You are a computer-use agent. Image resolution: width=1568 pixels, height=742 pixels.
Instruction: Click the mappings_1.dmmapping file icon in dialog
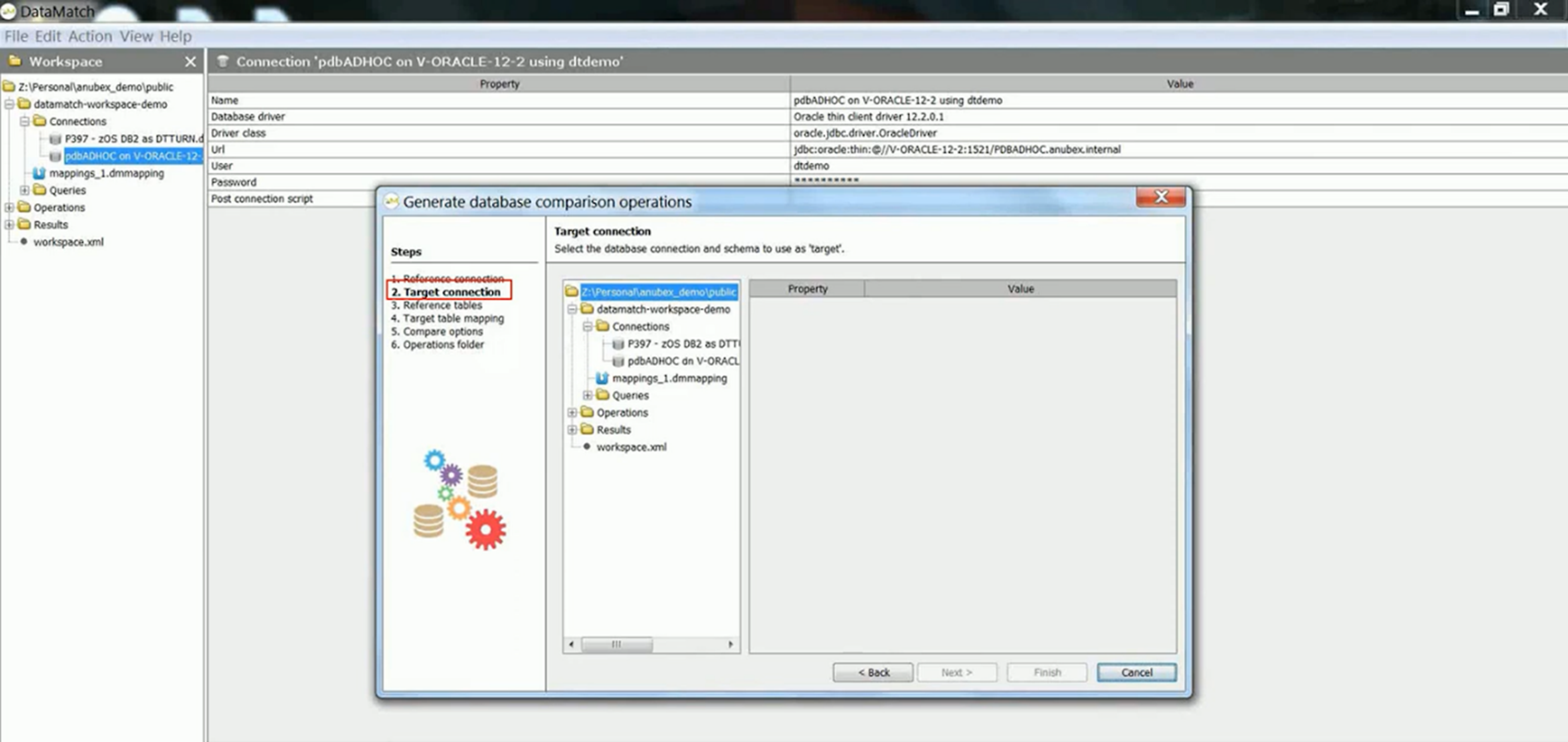click(x=602, y=378)
